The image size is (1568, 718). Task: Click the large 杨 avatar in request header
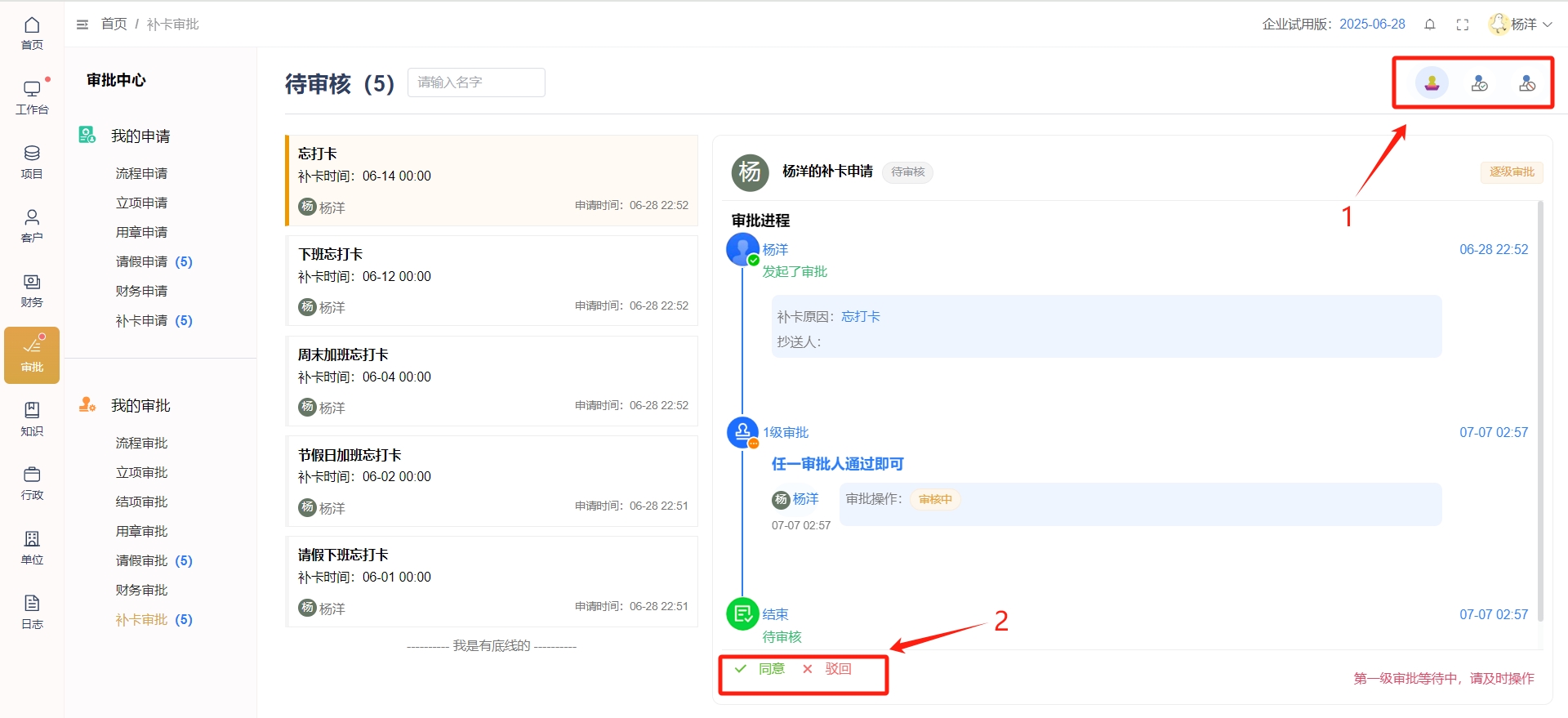click(750, 172)
